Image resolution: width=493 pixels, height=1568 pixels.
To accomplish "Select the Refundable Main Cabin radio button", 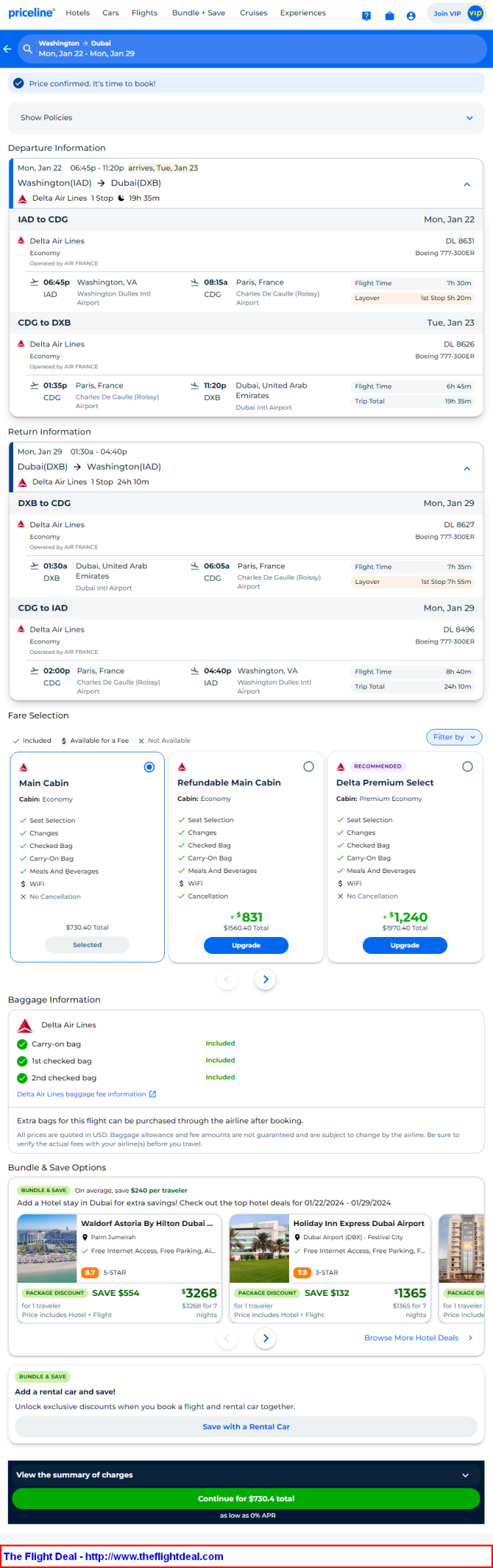I will coord(309,766).
